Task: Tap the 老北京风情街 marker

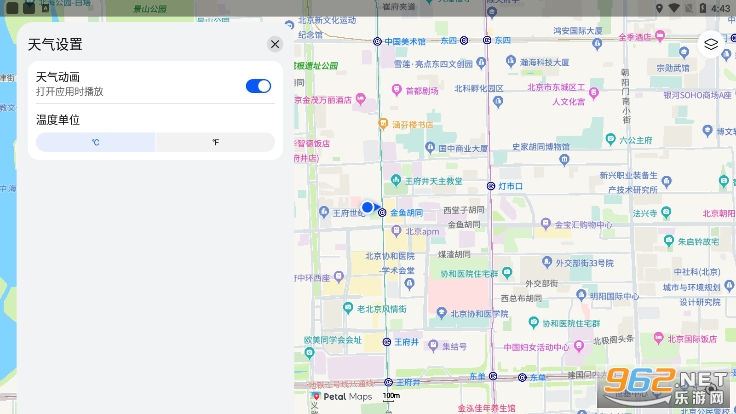Action: pyautogui.click(x=348, y=308)
